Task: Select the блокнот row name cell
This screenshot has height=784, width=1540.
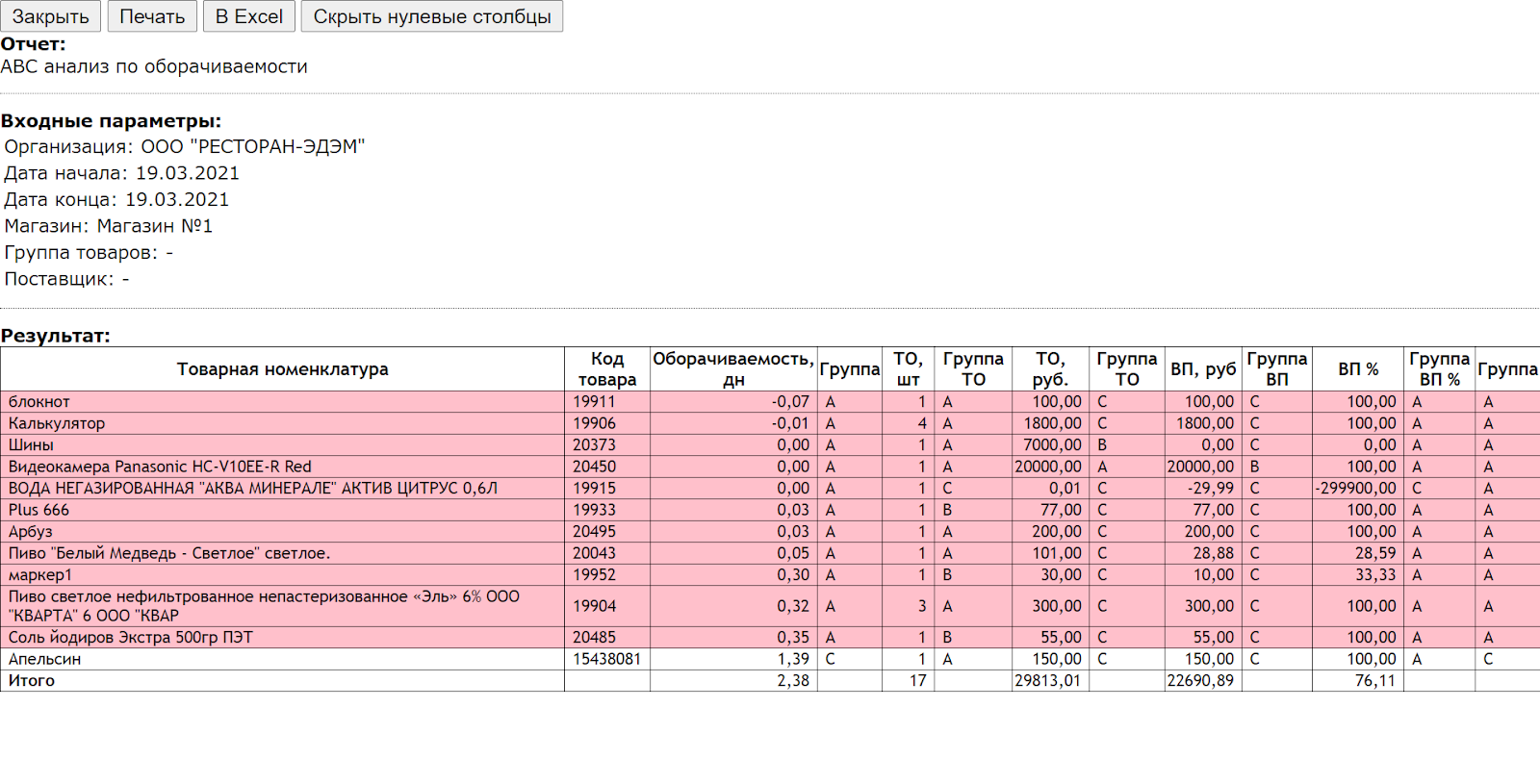Action: [39, 402]
